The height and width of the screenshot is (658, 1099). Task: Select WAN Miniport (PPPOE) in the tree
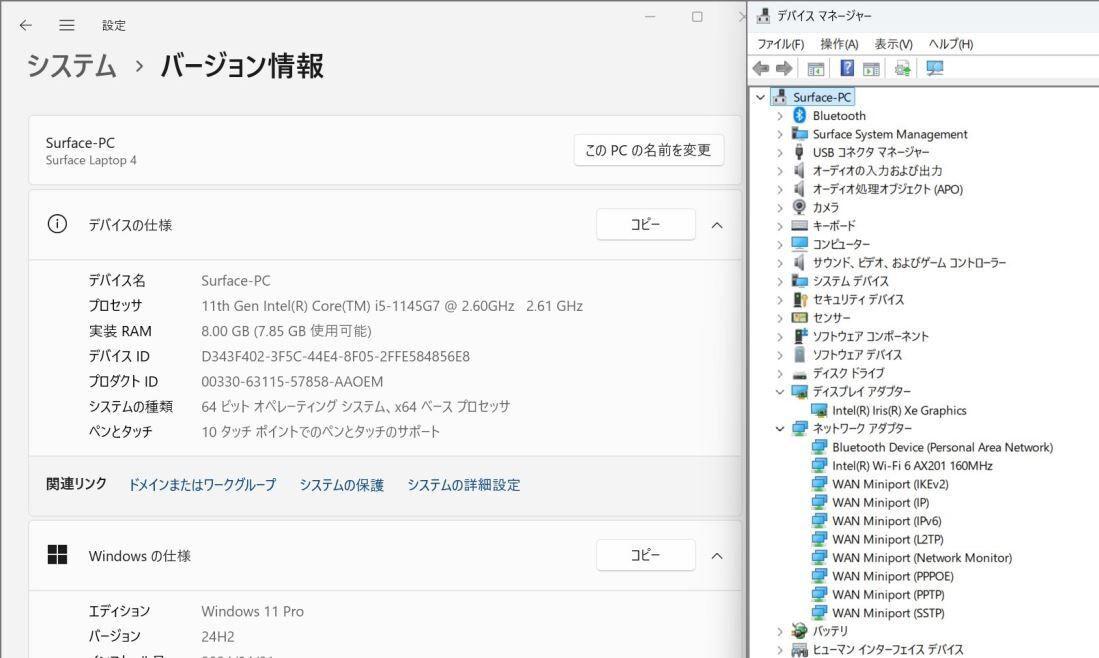tap(893, 576)
